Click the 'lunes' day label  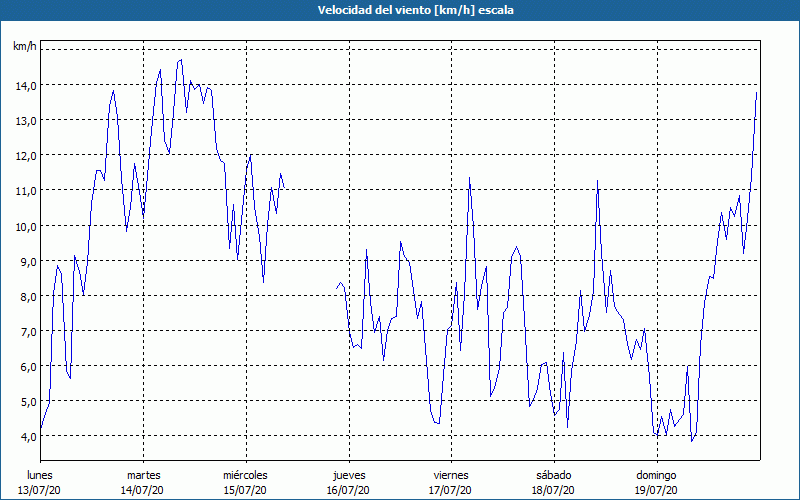(x=40, y=475)
